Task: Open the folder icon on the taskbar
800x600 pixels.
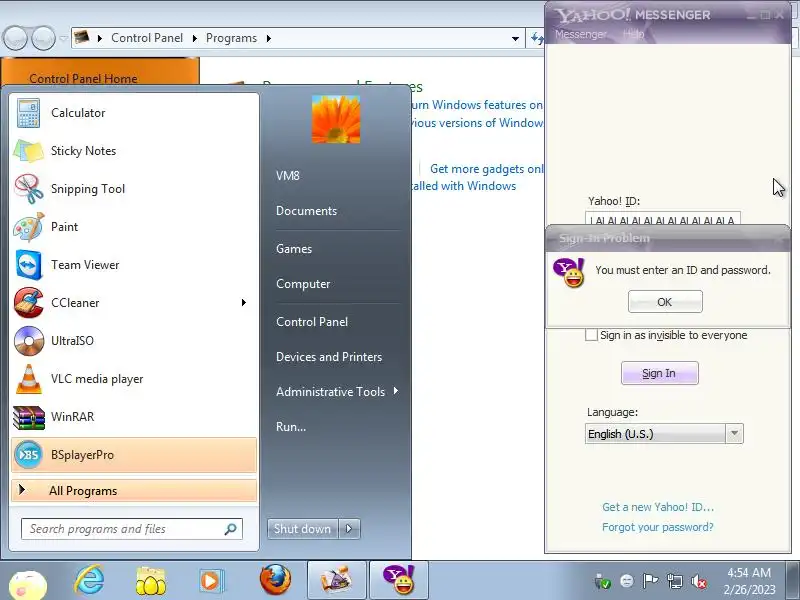Action: 151,581
